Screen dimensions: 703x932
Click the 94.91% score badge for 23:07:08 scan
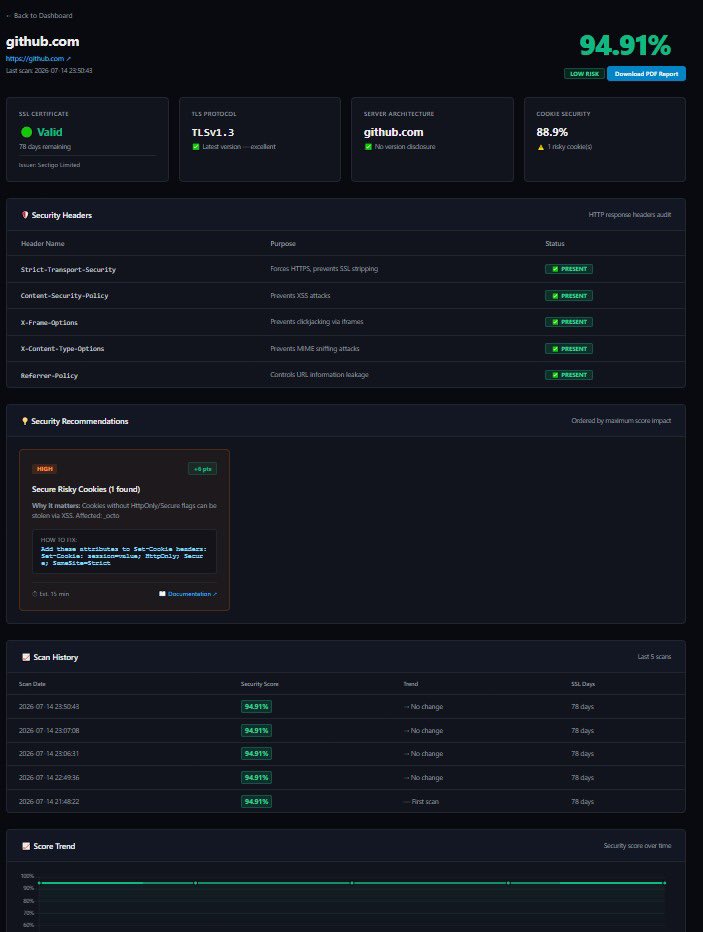pyautogui.click(x=256, y=731)
